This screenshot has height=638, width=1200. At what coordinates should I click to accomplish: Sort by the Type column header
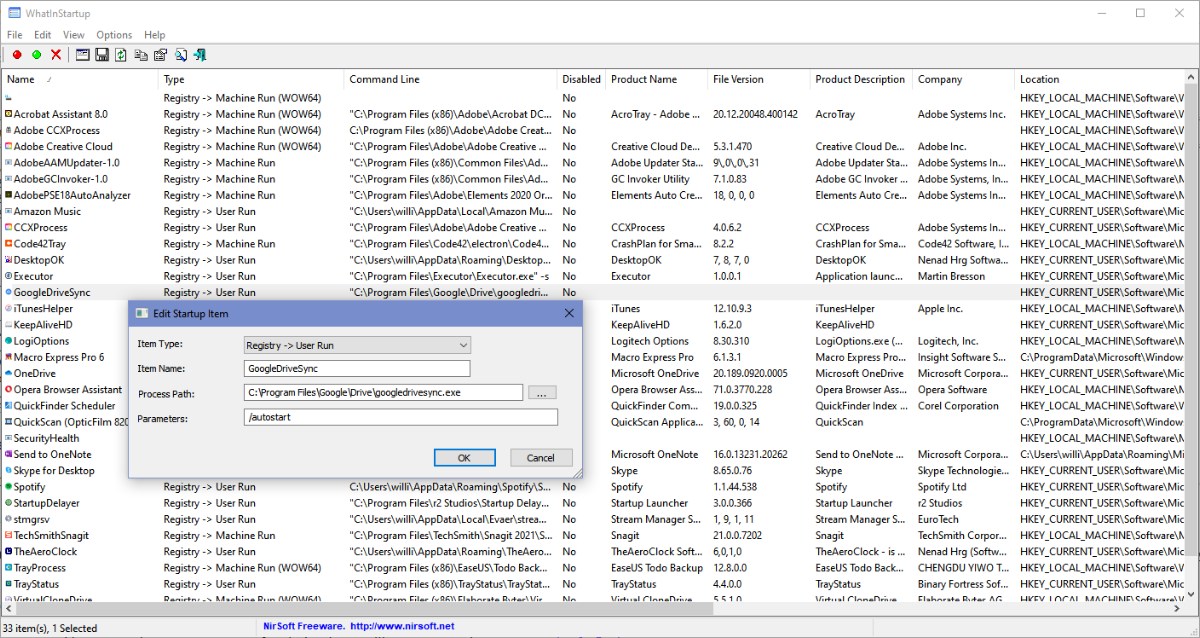[x=252, y=79]
